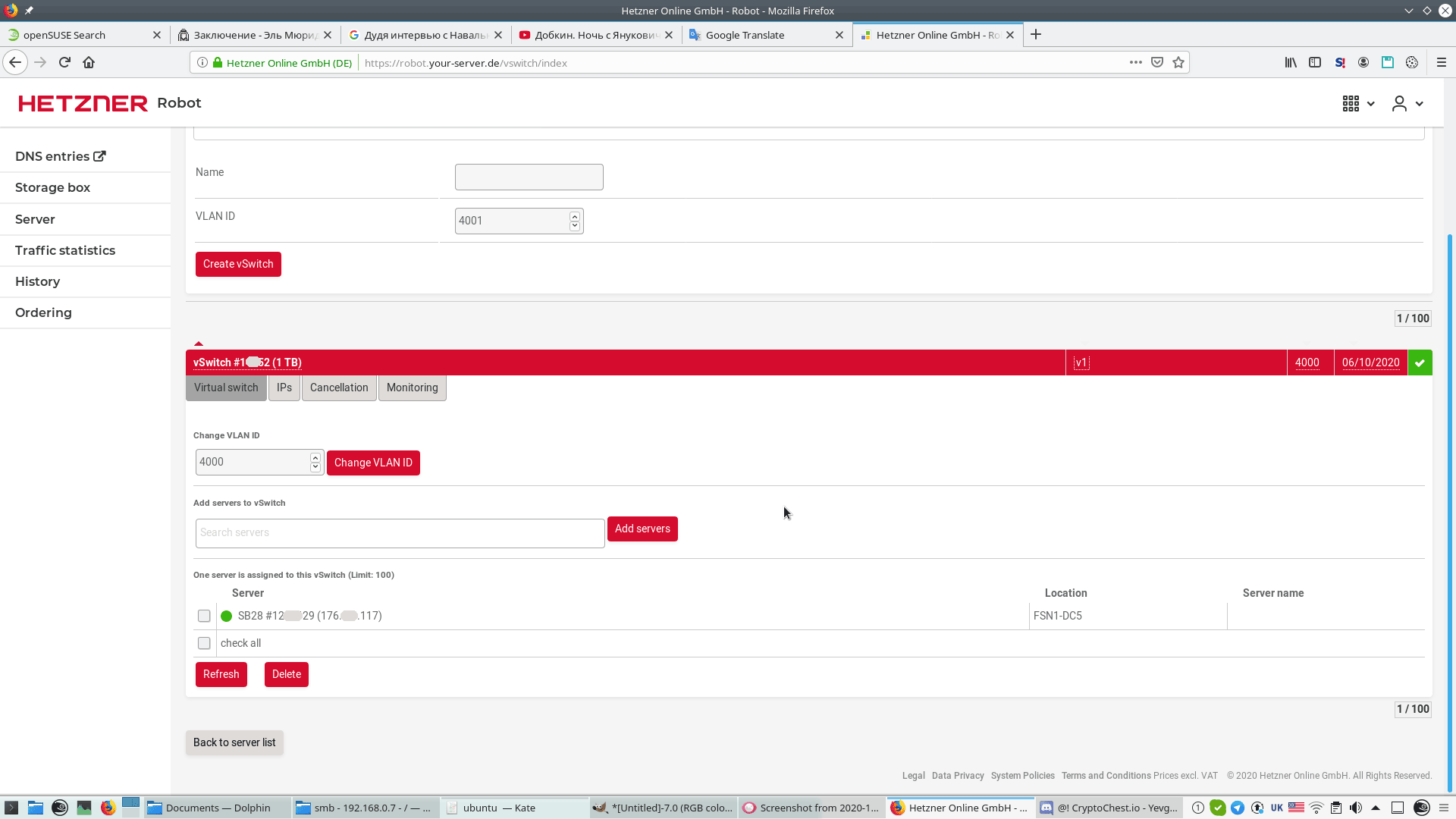The height and width of the screenshot is (819, 1456).
Task: Tick the SB28 server checkbox
Action: pos(204,616)
